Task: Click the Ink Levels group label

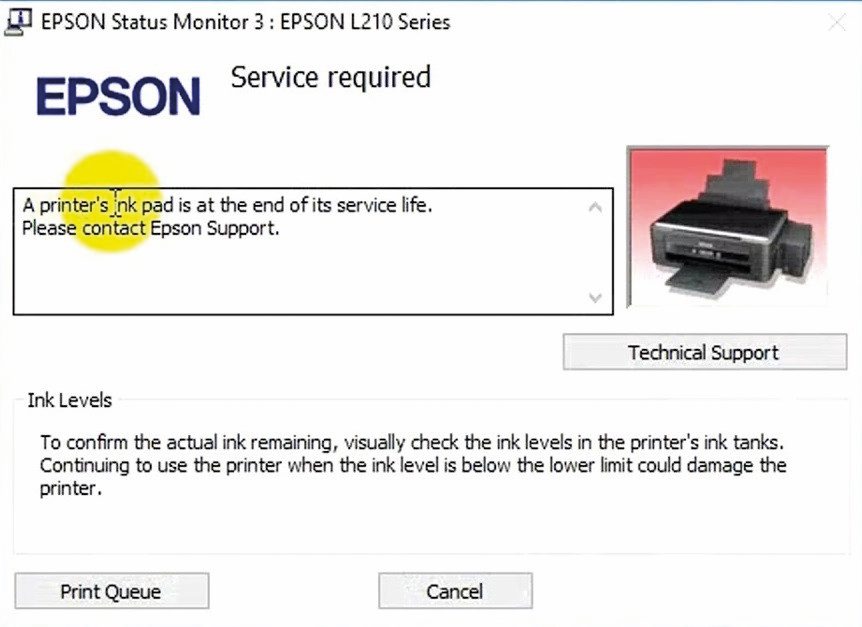Action: (70, 400)
